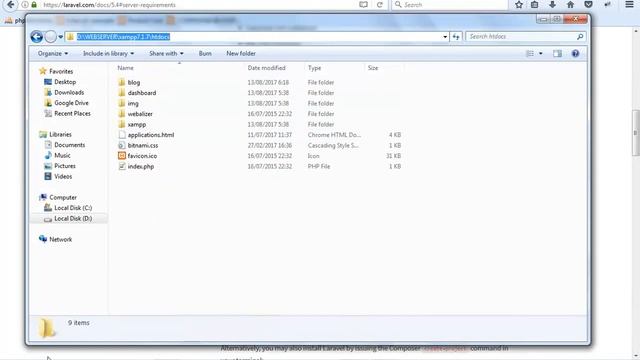Go to Firefox home page

[570, 5]
